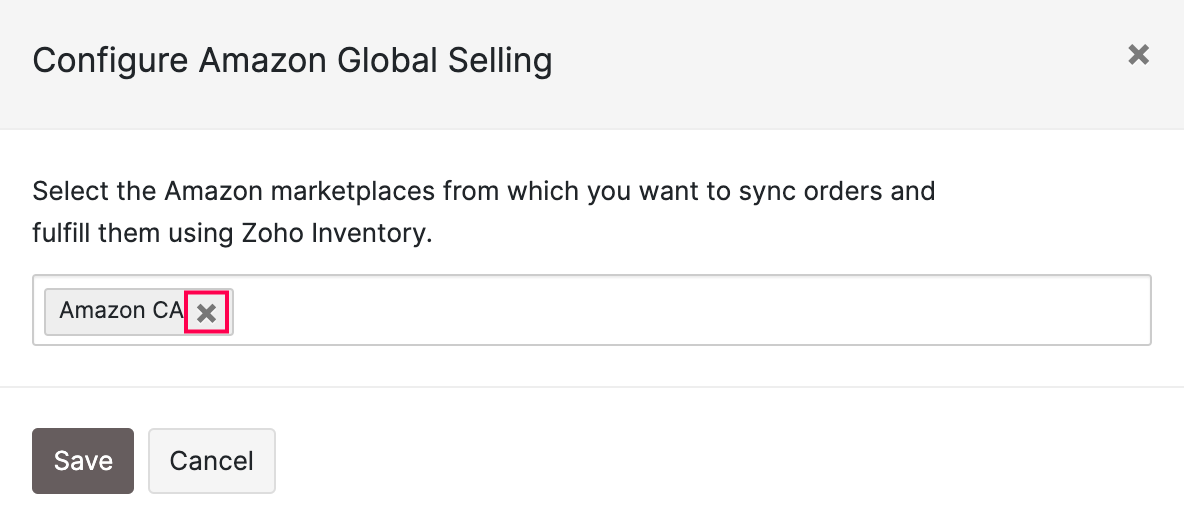Cancel the Amazon Global Selling setup
Screen dimensions: 1184x524
click(211, 461)
